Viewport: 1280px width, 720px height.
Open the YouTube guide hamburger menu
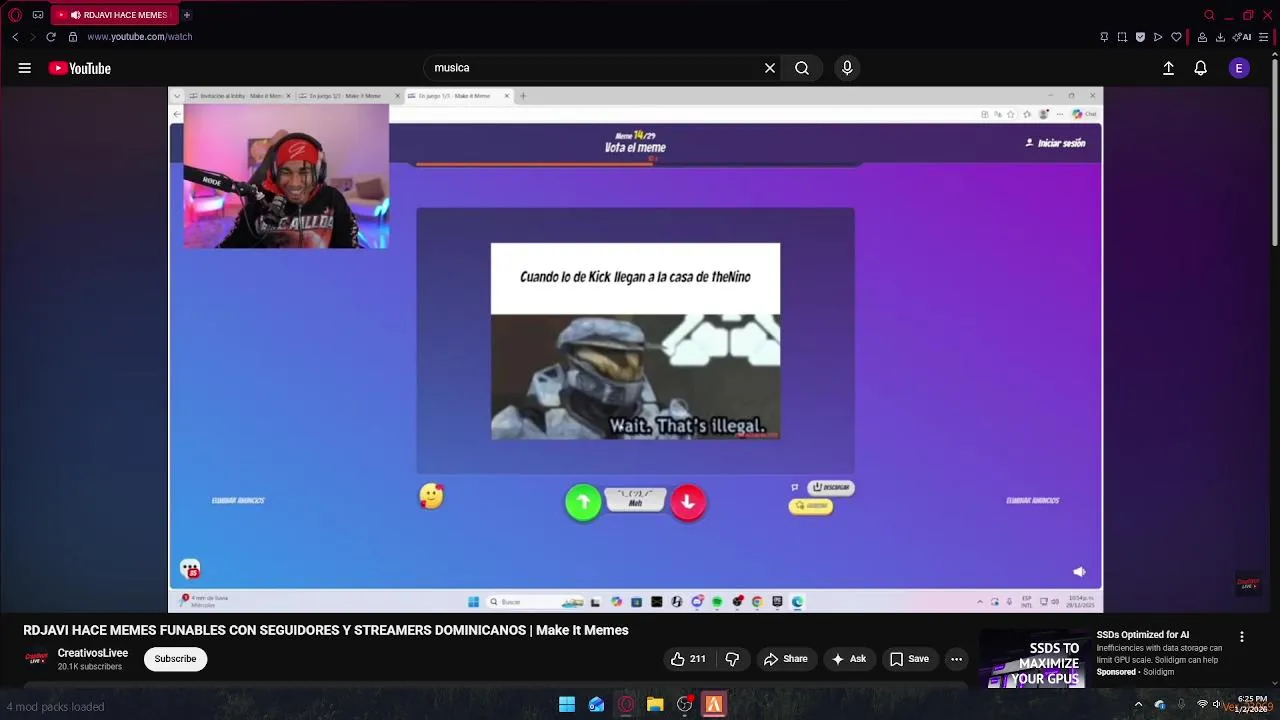click(24, 68)
